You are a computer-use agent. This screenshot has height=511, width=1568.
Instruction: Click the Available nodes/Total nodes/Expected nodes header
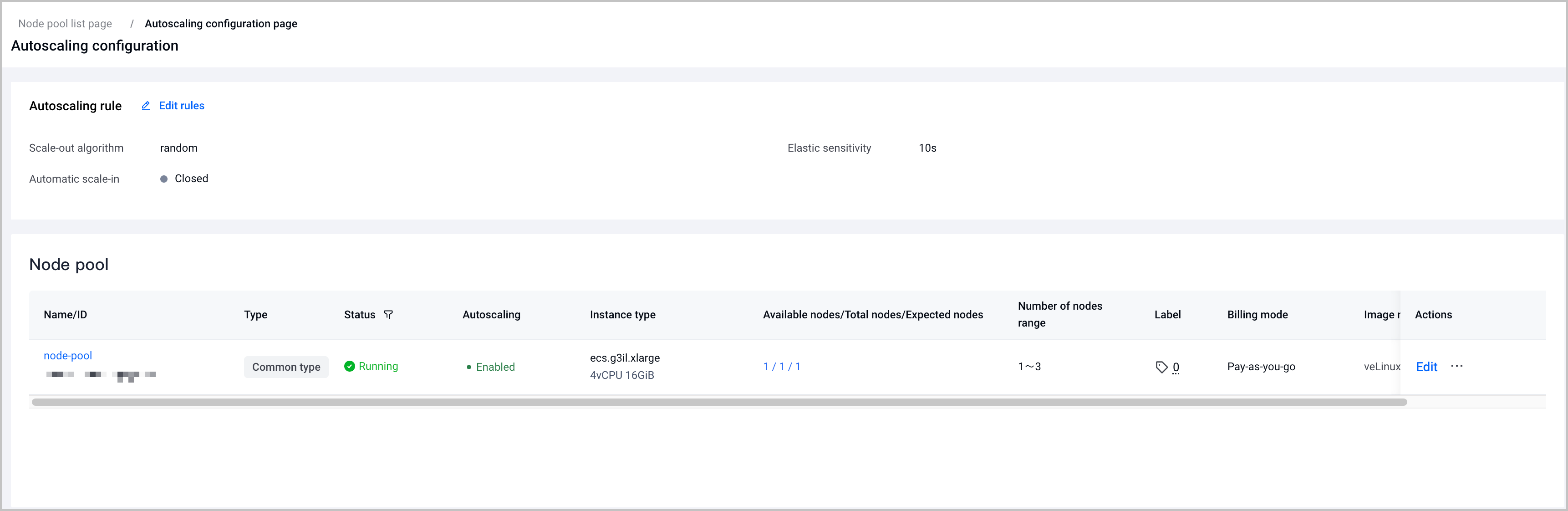873,315
